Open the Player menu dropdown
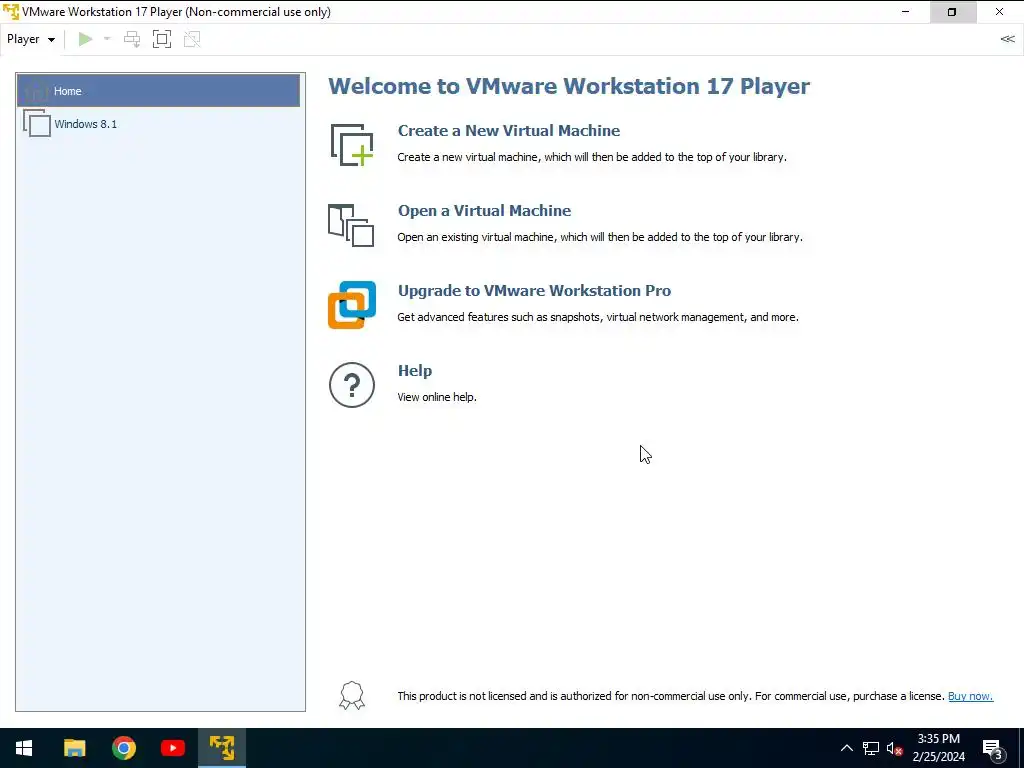The width and height of the screenshot is (1024, 768). 31,39
